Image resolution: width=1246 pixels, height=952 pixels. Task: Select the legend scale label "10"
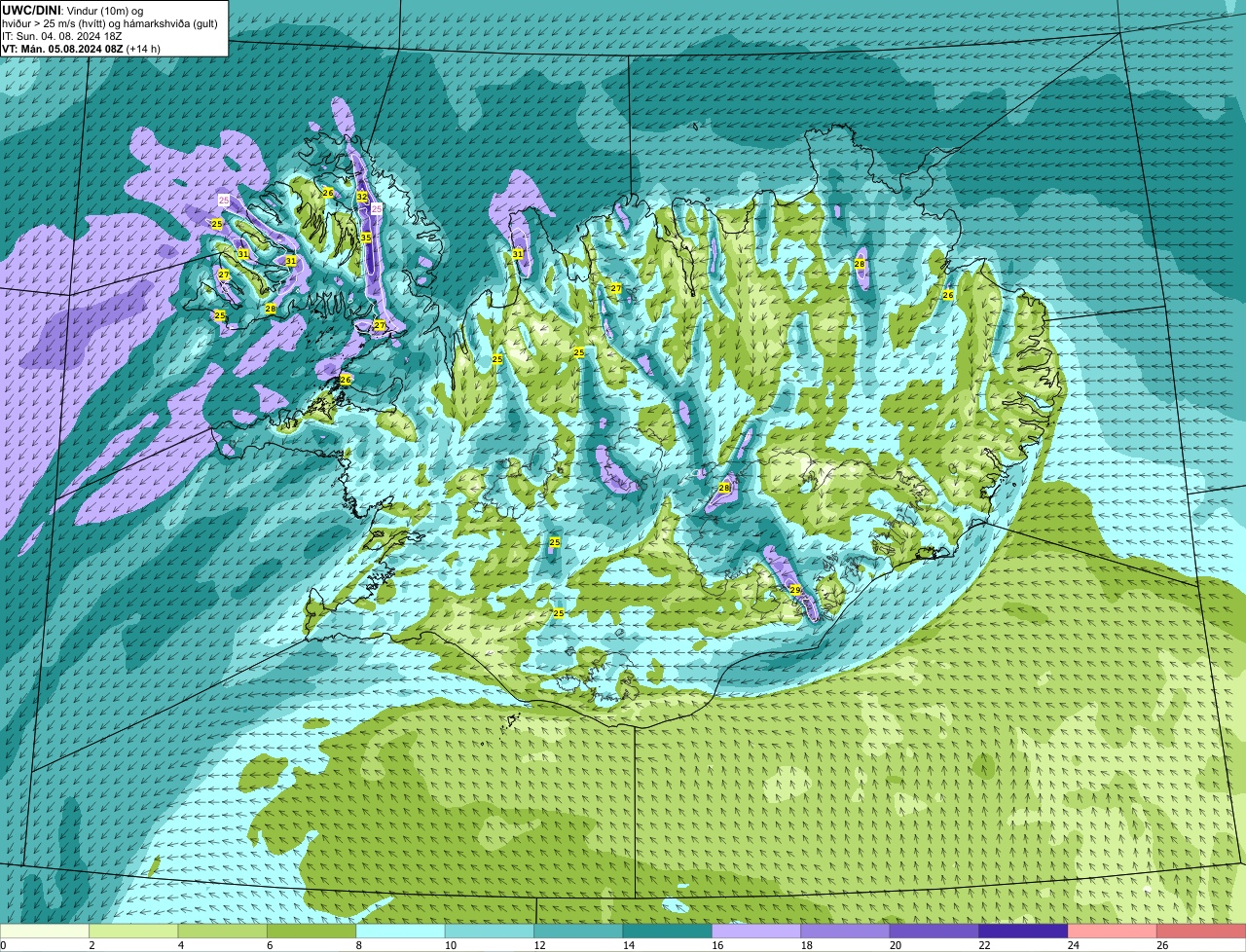pyautogui.click(x=449, y=944)
